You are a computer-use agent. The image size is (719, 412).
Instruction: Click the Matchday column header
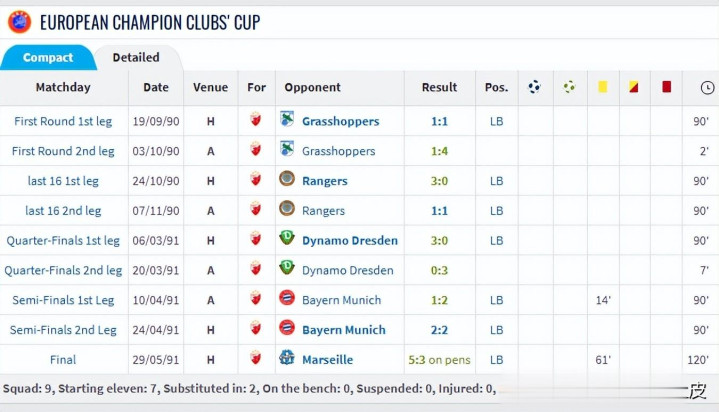click(63, 87)
